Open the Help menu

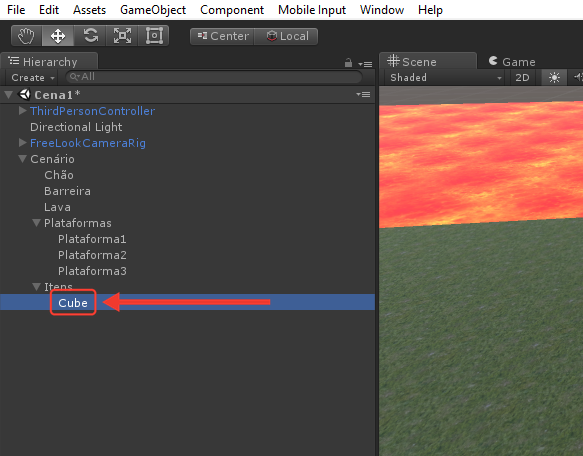(430, 10)
